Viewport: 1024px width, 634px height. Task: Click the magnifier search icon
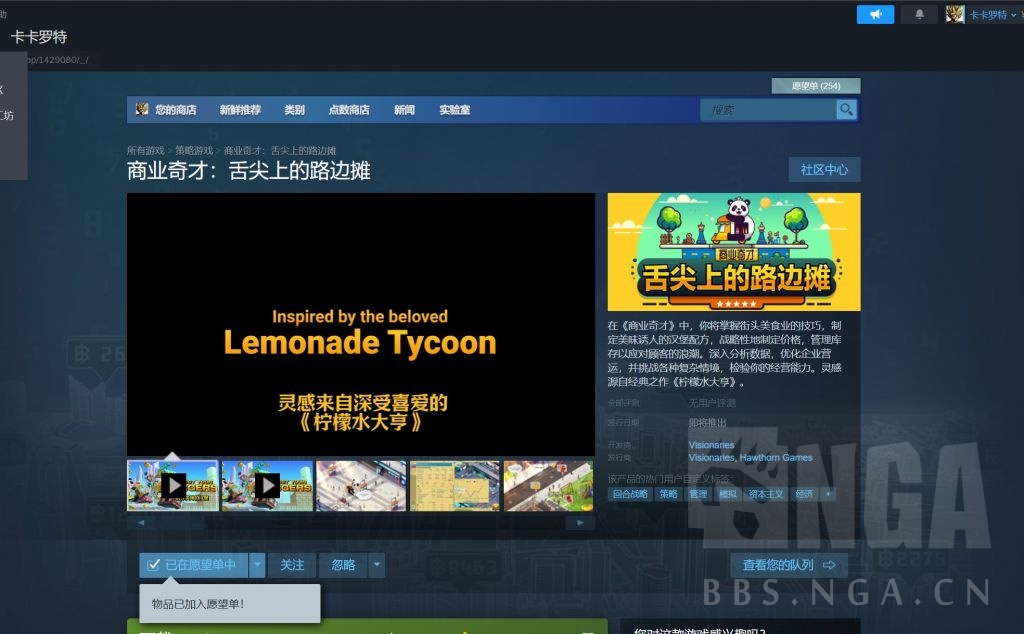point(846,110)
